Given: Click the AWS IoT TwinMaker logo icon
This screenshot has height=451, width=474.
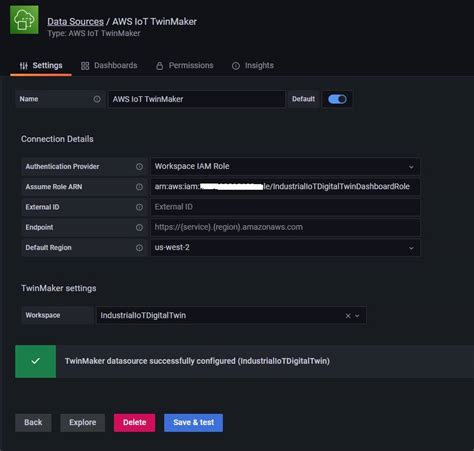Looking at the screenshot, I should click(x=24, y=20).
